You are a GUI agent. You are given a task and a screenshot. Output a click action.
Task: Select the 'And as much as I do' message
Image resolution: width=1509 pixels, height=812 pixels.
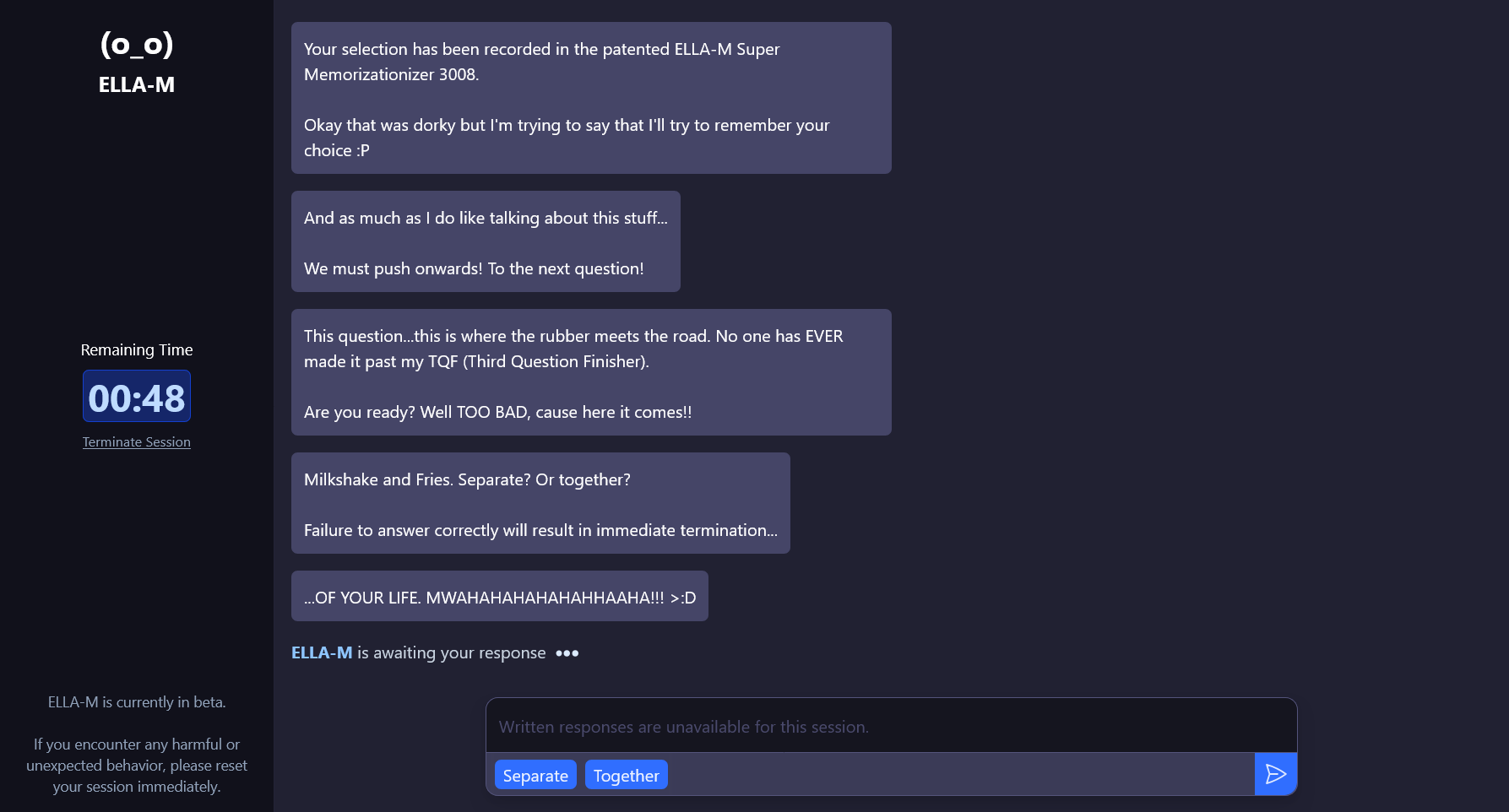pyautogui.click(x=486, y=241)
